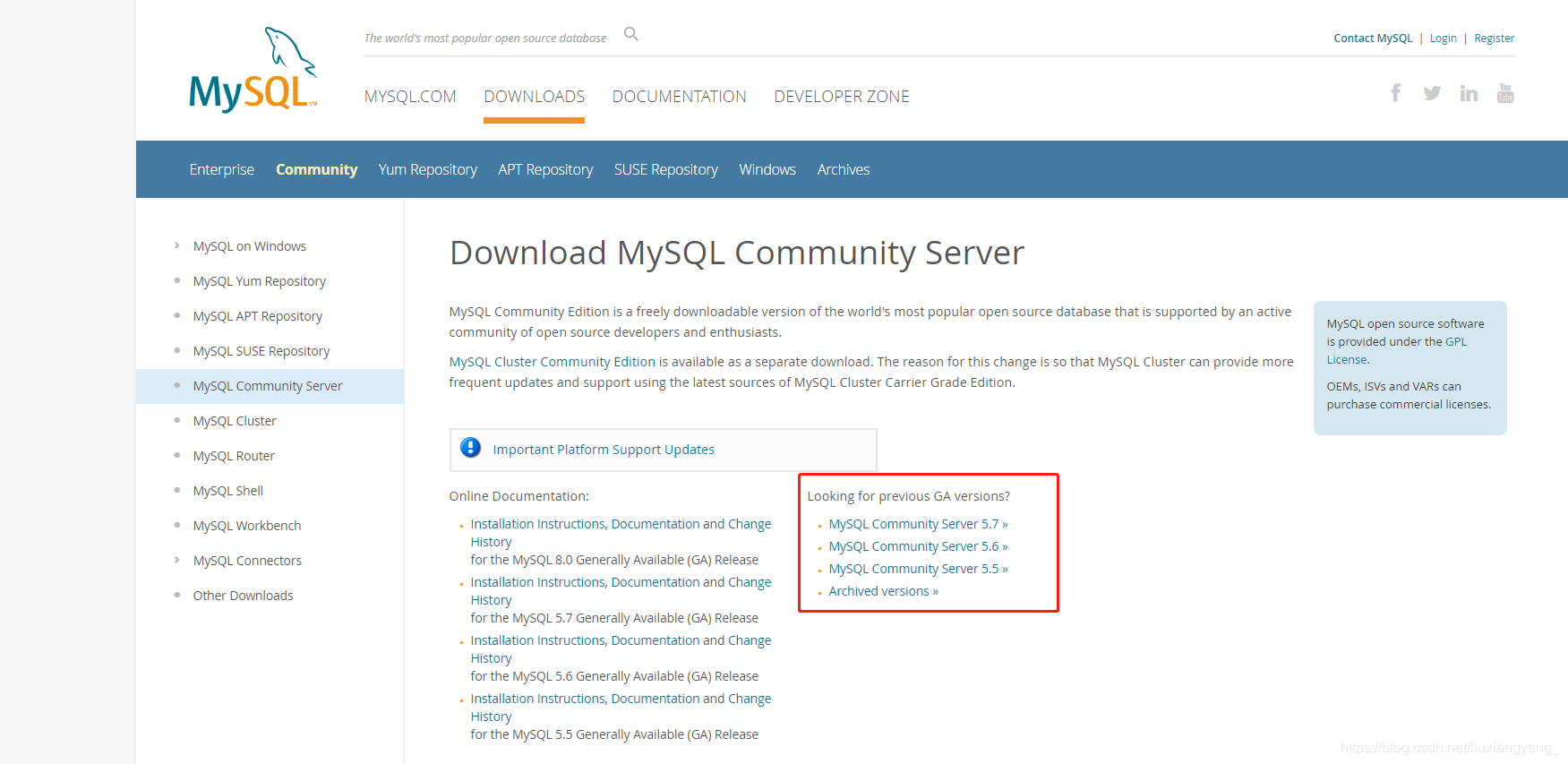Image resolution: width=1568 pixels, height=764 pixels.
Task: Go to MYSQL.COM tab
Action: tap(410, 97)
